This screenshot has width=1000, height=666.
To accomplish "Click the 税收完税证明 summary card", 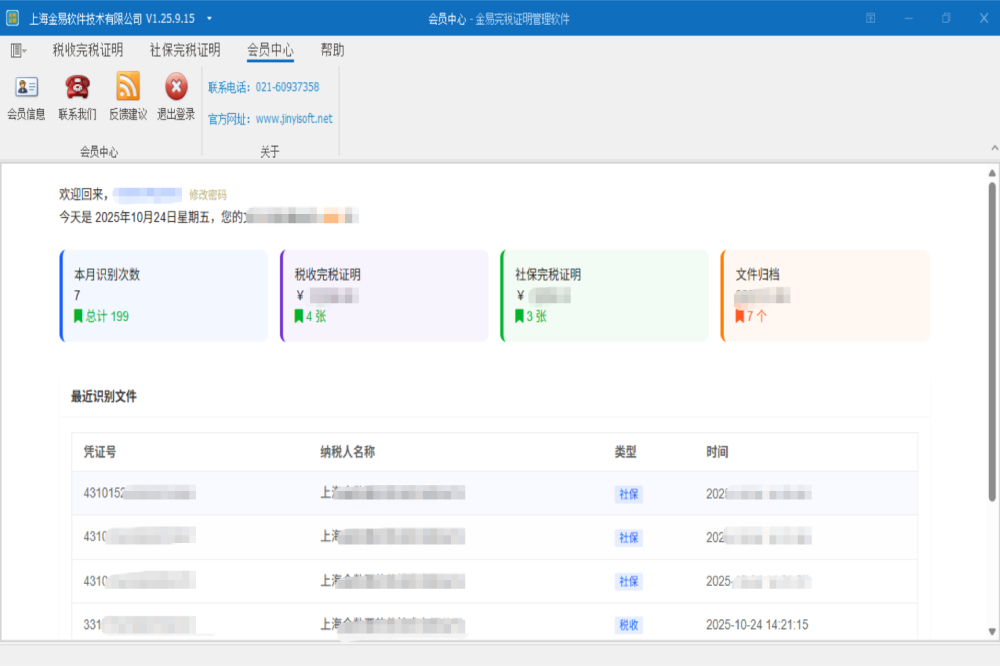I will point(384,295).
